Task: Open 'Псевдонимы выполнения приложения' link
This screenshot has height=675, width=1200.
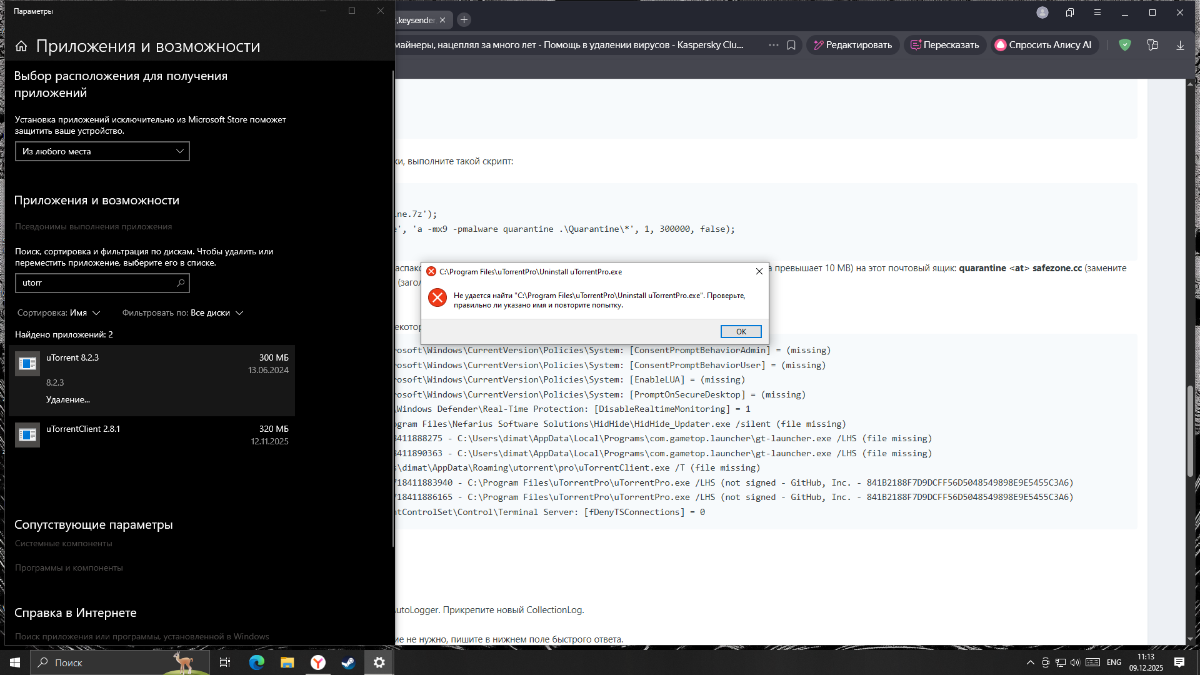Action: pos(93,226)
